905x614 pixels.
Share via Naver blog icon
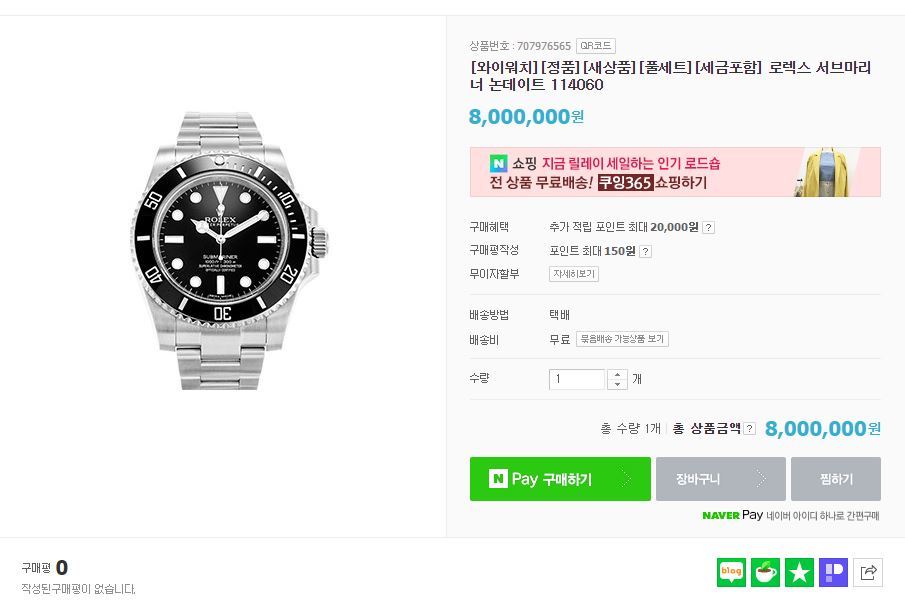click(x=731, y=572)
